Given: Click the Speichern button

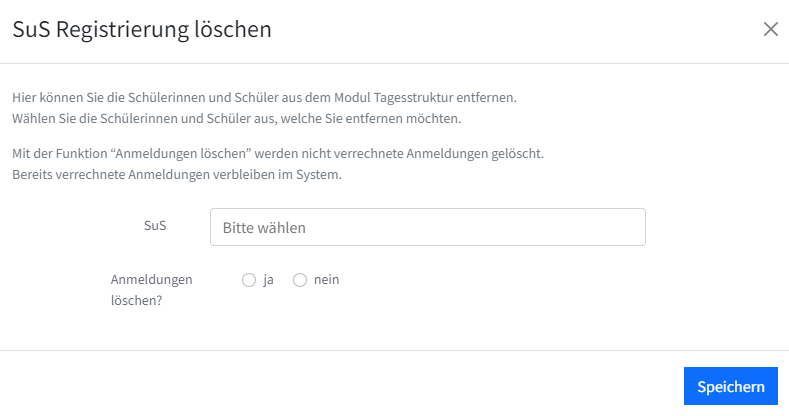Looking at the screenshot, I should pyautogui.click(x=731, y=386).
